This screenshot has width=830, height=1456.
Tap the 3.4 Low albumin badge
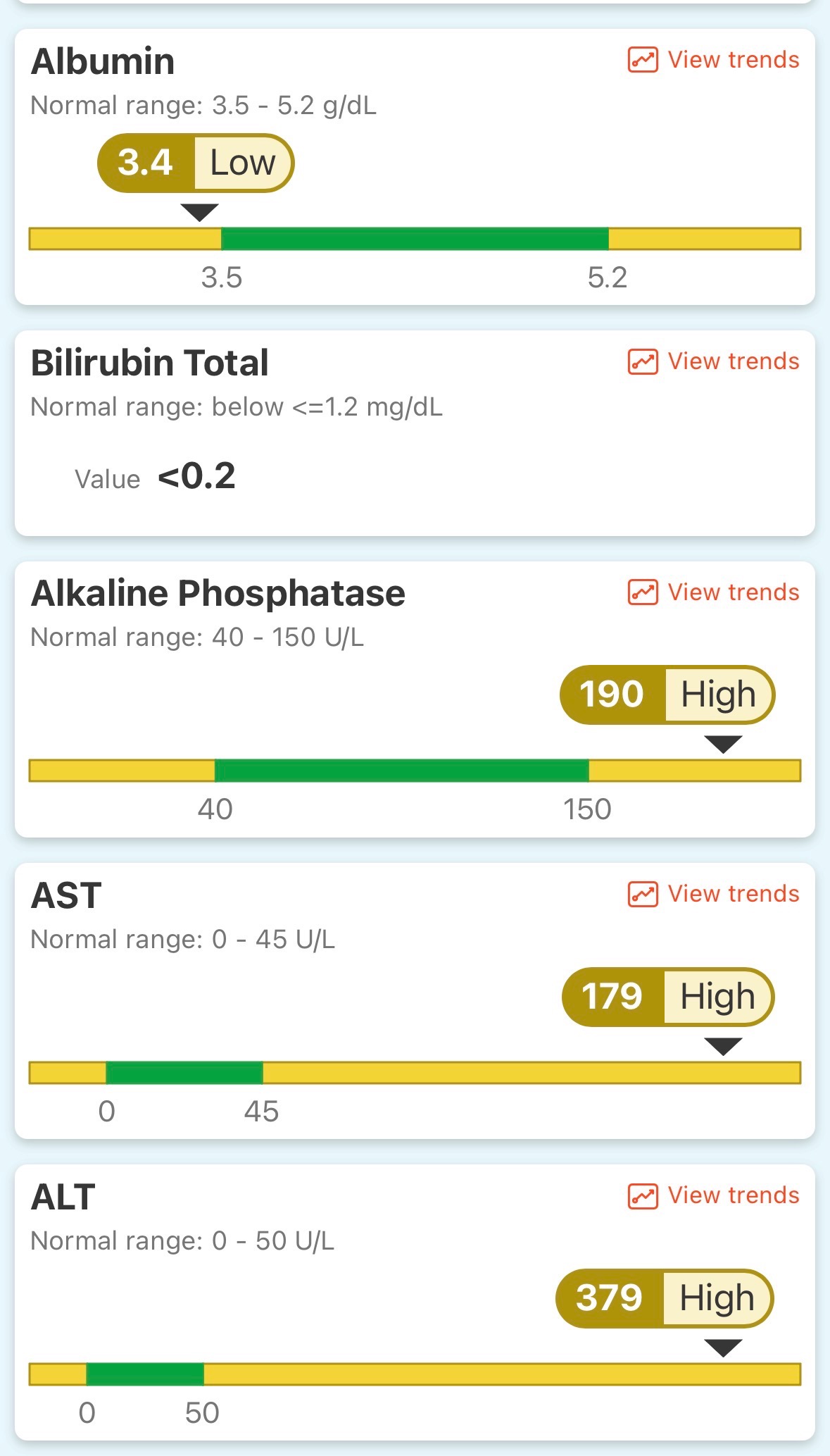tap(195, 163)
